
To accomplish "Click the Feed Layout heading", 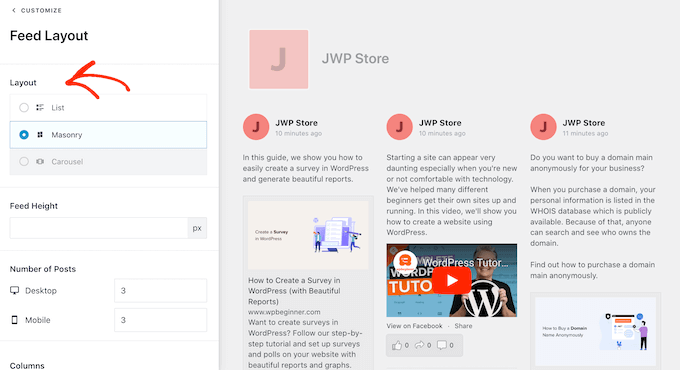I will pos(49,36).
